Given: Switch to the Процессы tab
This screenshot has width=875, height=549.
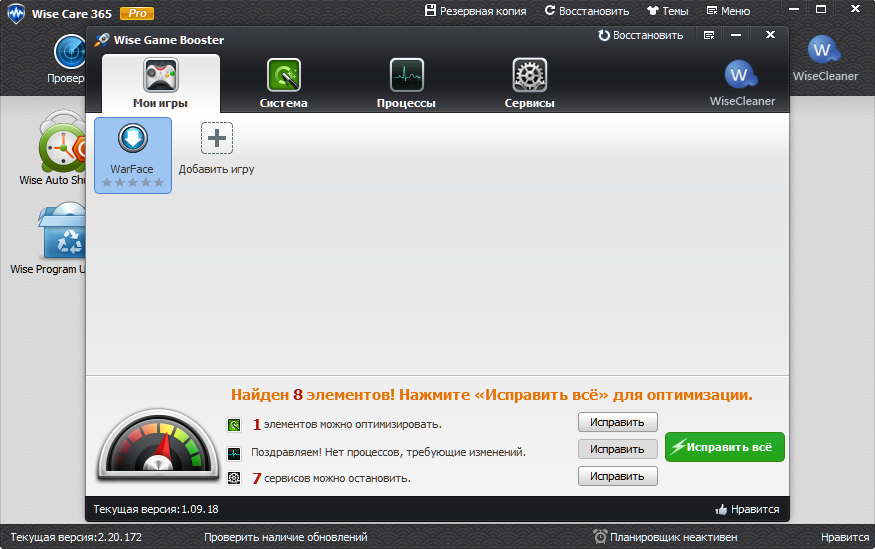Looking at the screenshot, I should pos(406,83).
